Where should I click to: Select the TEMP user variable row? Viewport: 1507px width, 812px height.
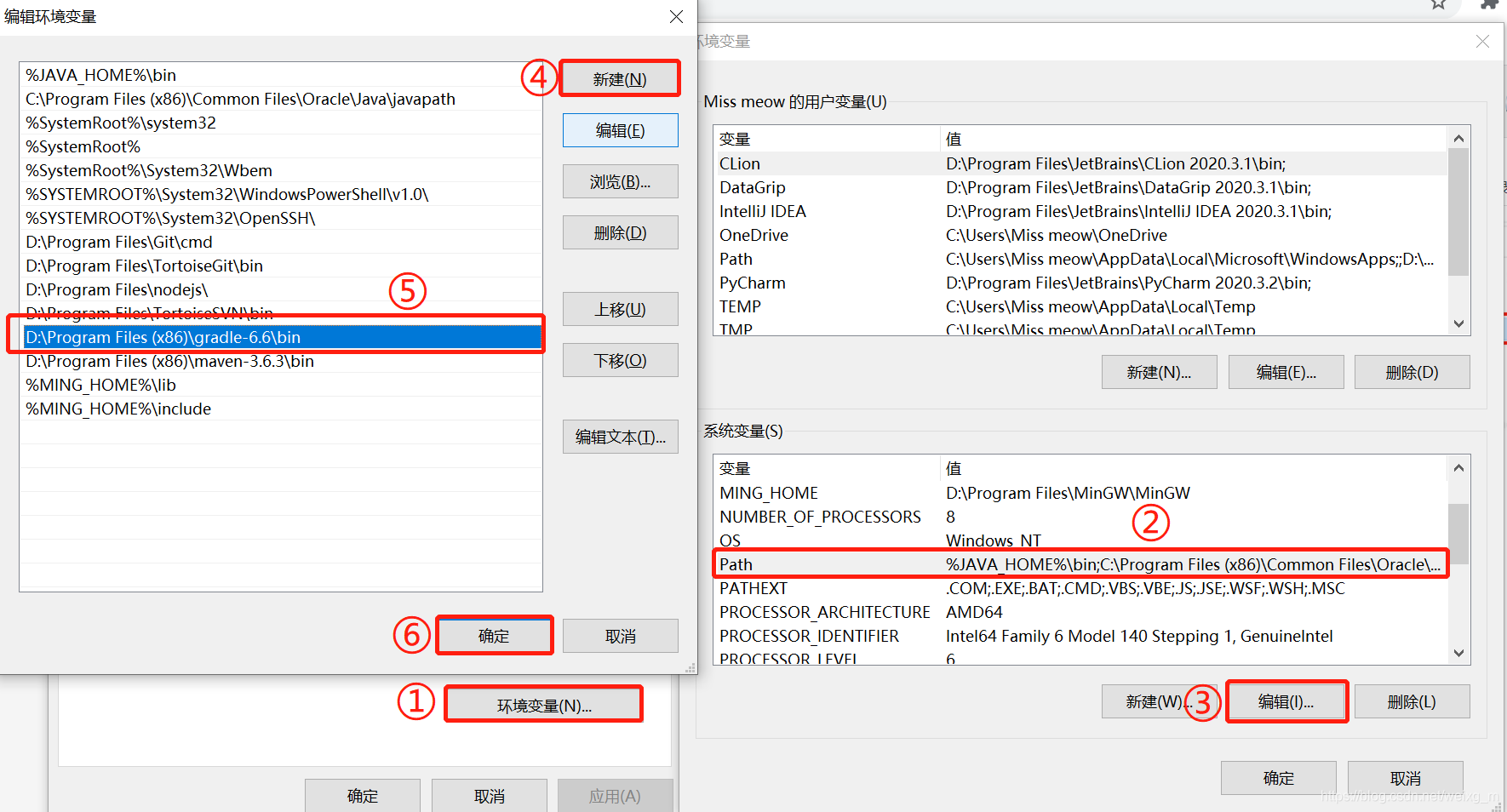[x=1080, y=306]
